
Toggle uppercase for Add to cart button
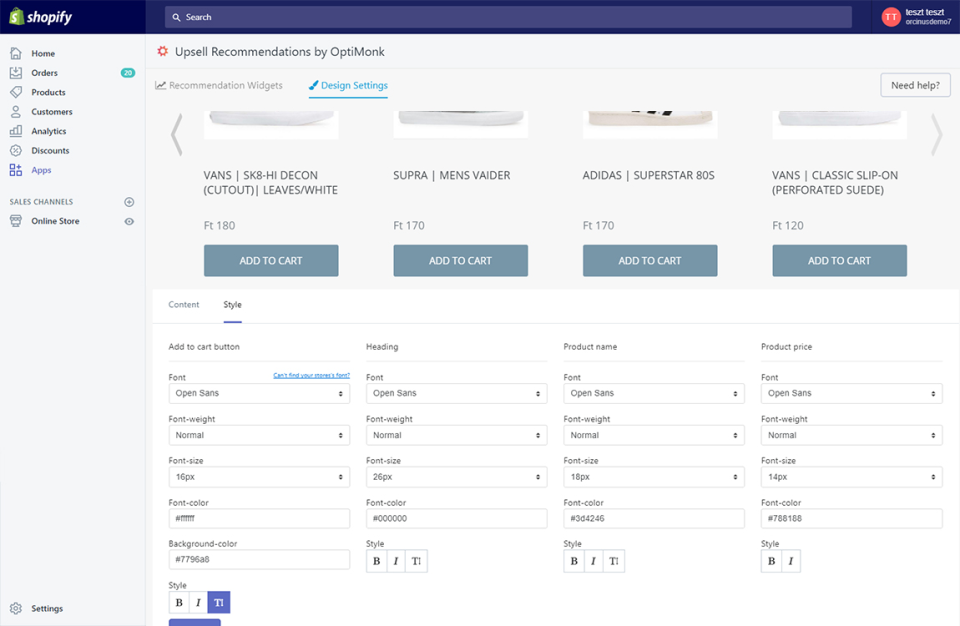219,603
